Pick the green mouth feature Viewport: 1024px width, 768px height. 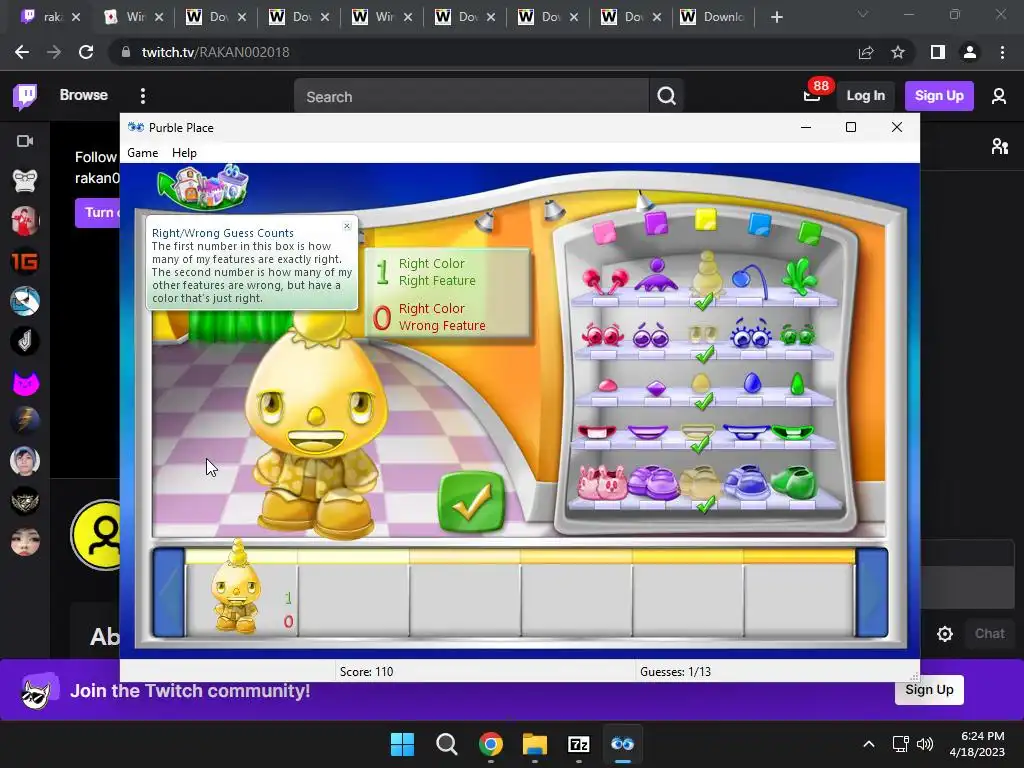point(793,432)
